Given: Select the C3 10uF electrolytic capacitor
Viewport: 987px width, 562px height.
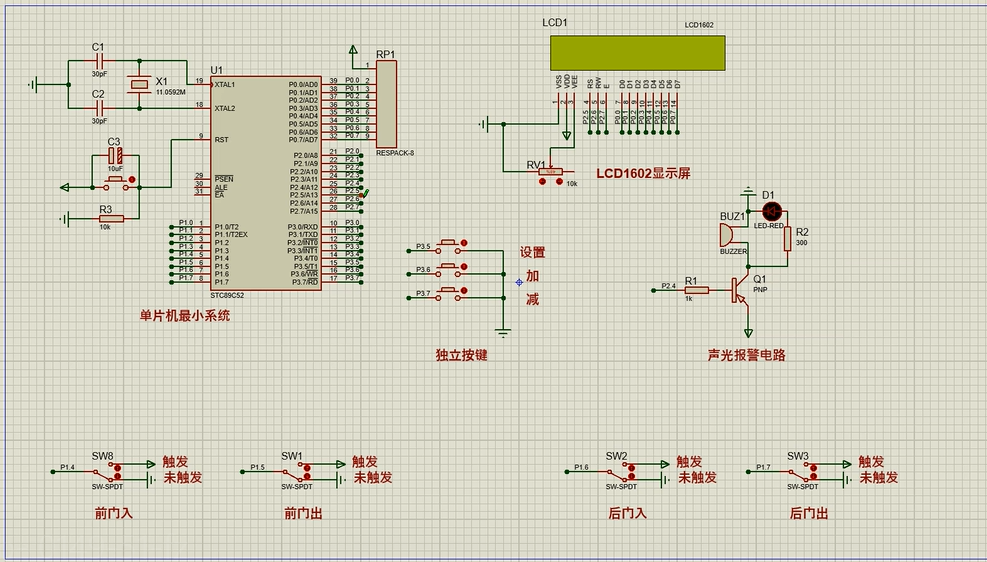Looking at the screenshot, I should [x=115, y=155].
